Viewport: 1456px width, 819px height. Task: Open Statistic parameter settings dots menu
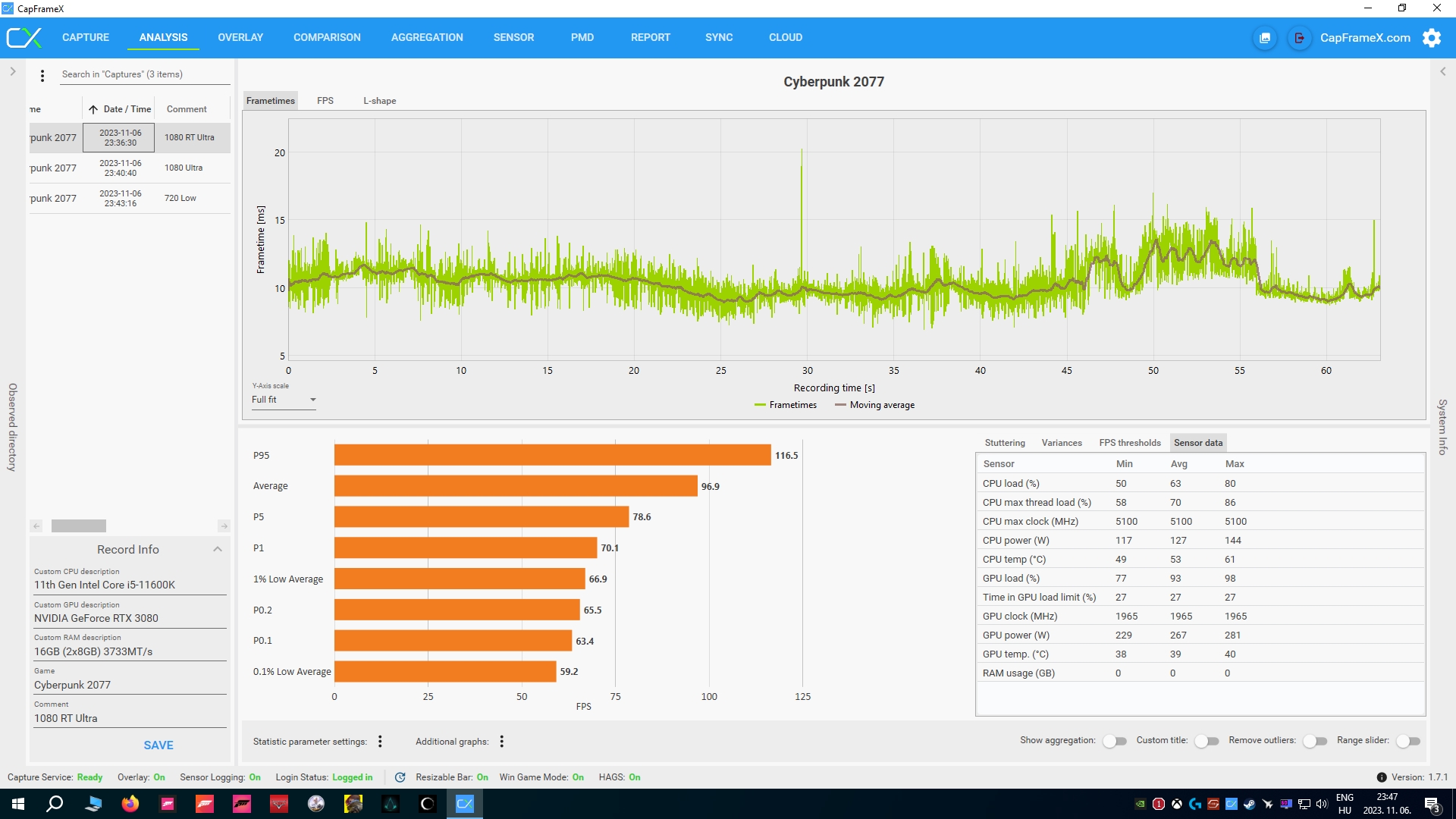(380, 742)
